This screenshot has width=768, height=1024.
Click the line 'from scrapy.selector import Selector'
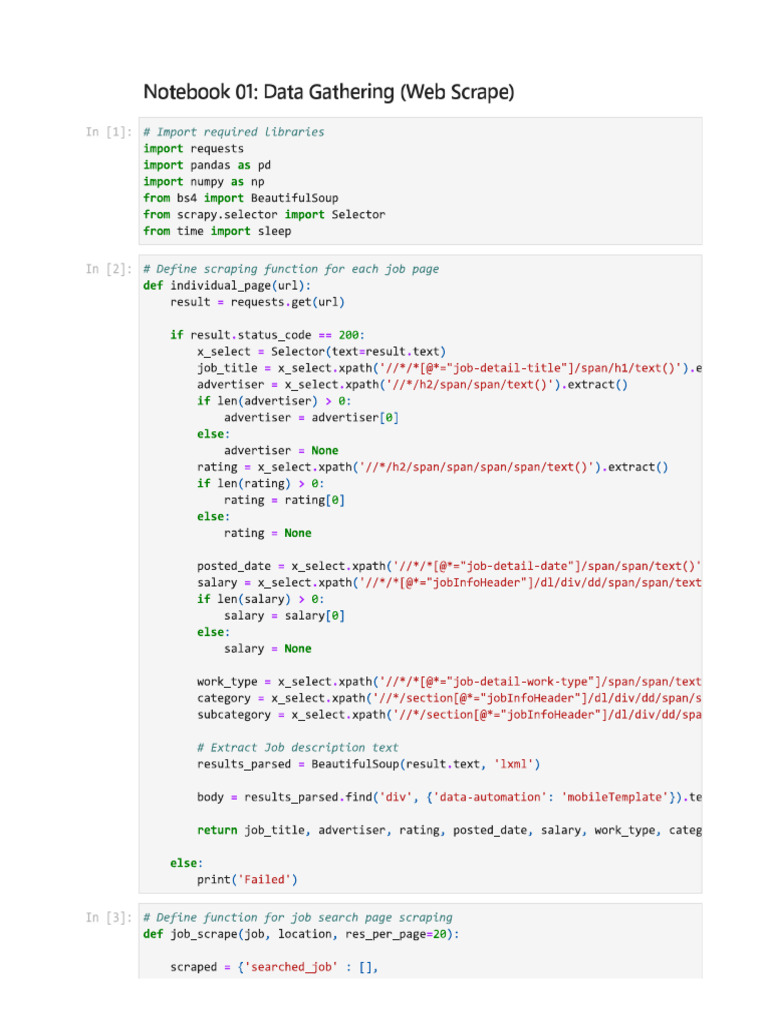tap(264, 214)
